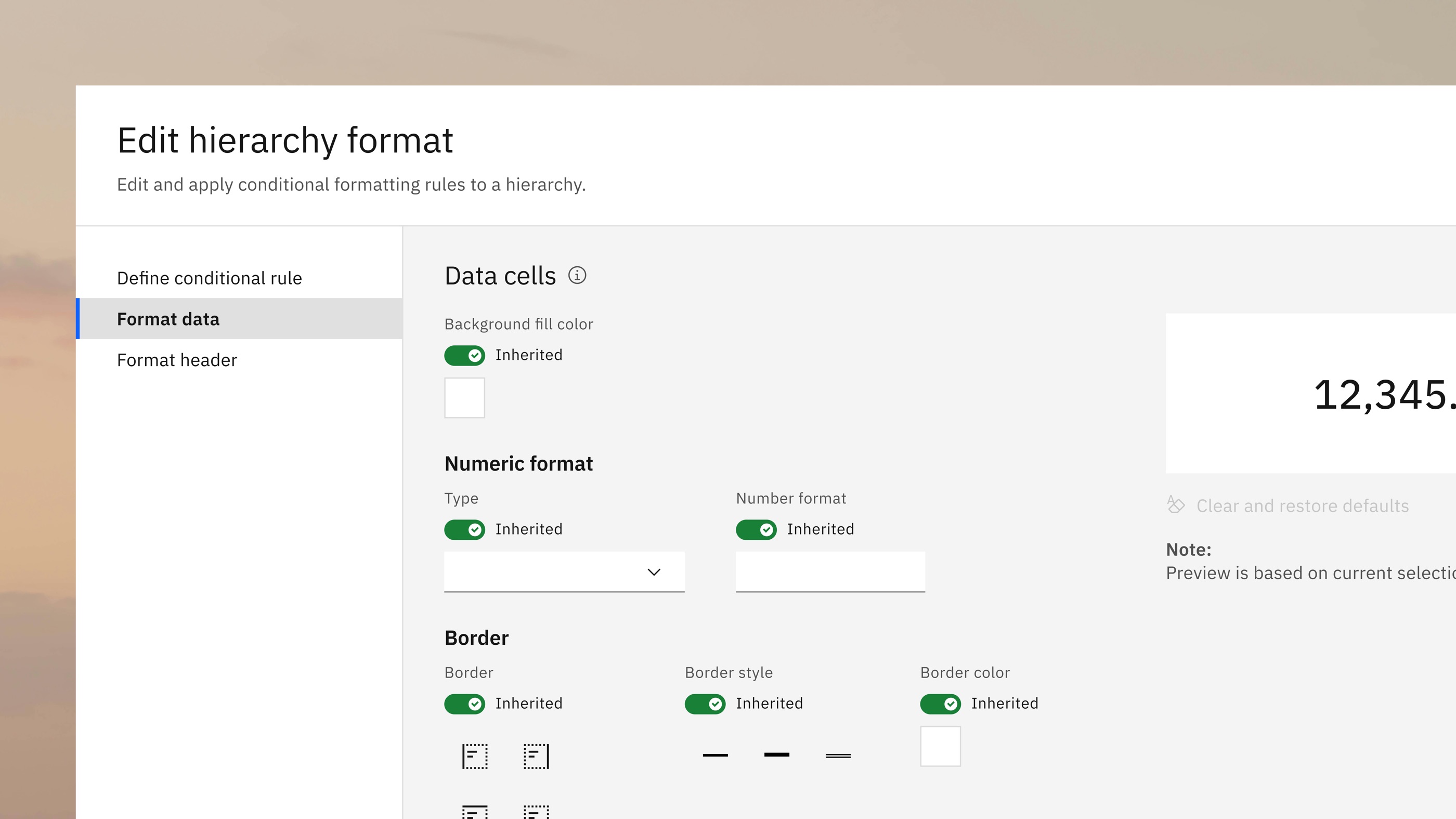Viewport: 1456px width, 819px height.
Task: Click the Preview is based on current selection text
Action: tap(1311, 573)
